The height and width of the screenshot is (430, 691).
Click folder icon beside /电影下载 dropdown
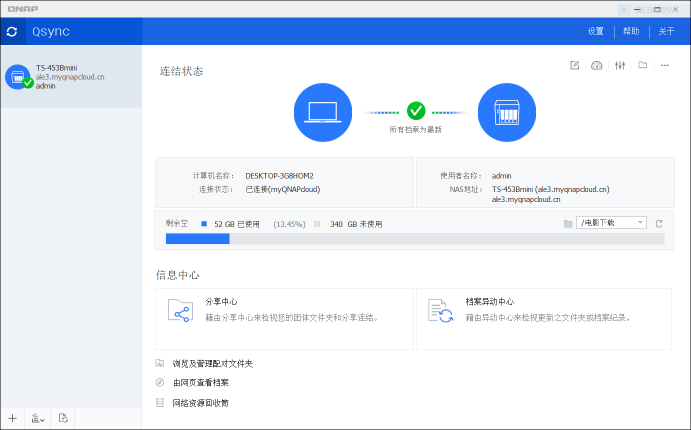tap(568, 224)
